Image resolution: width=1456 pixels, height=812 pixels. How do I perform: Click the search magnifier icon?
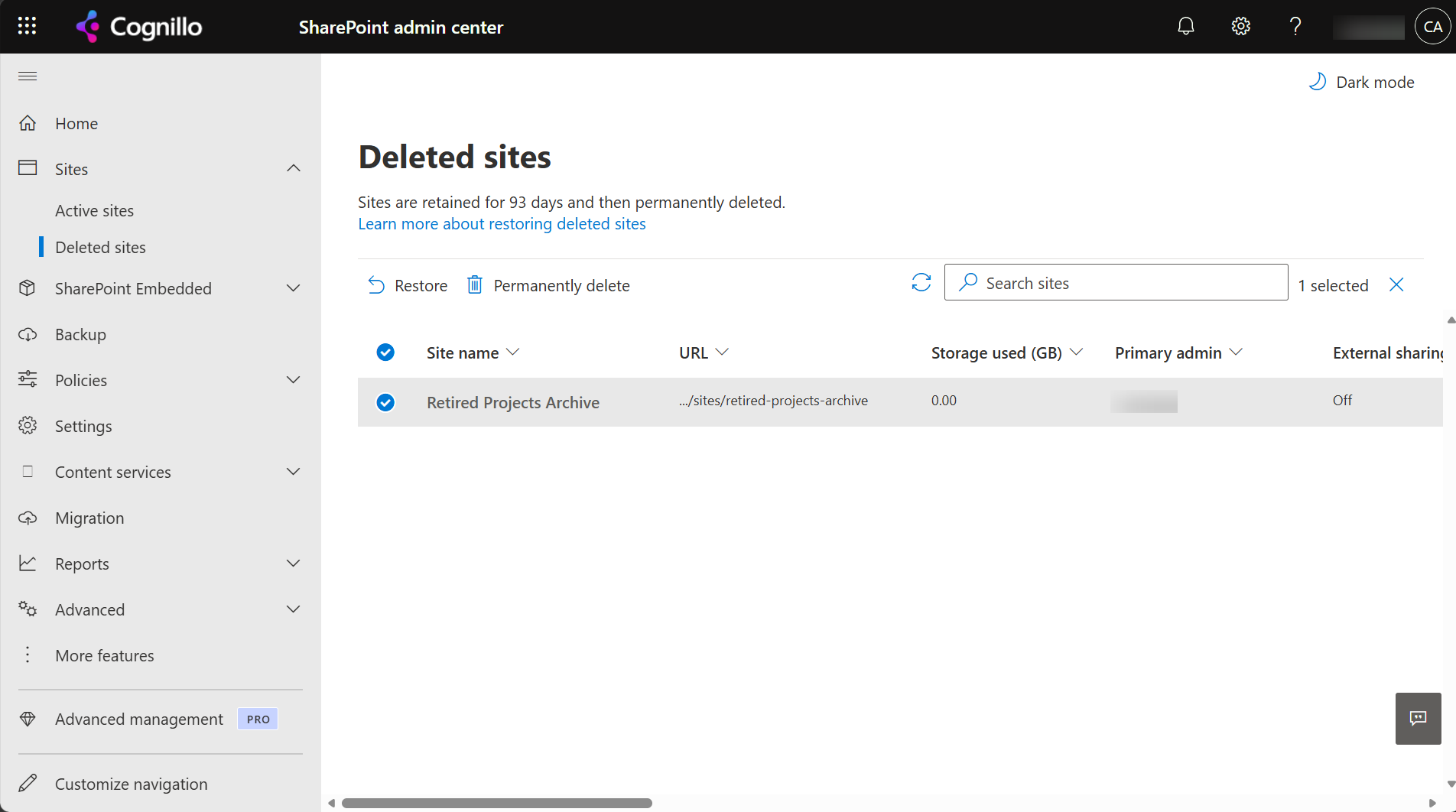click(968, 282)
